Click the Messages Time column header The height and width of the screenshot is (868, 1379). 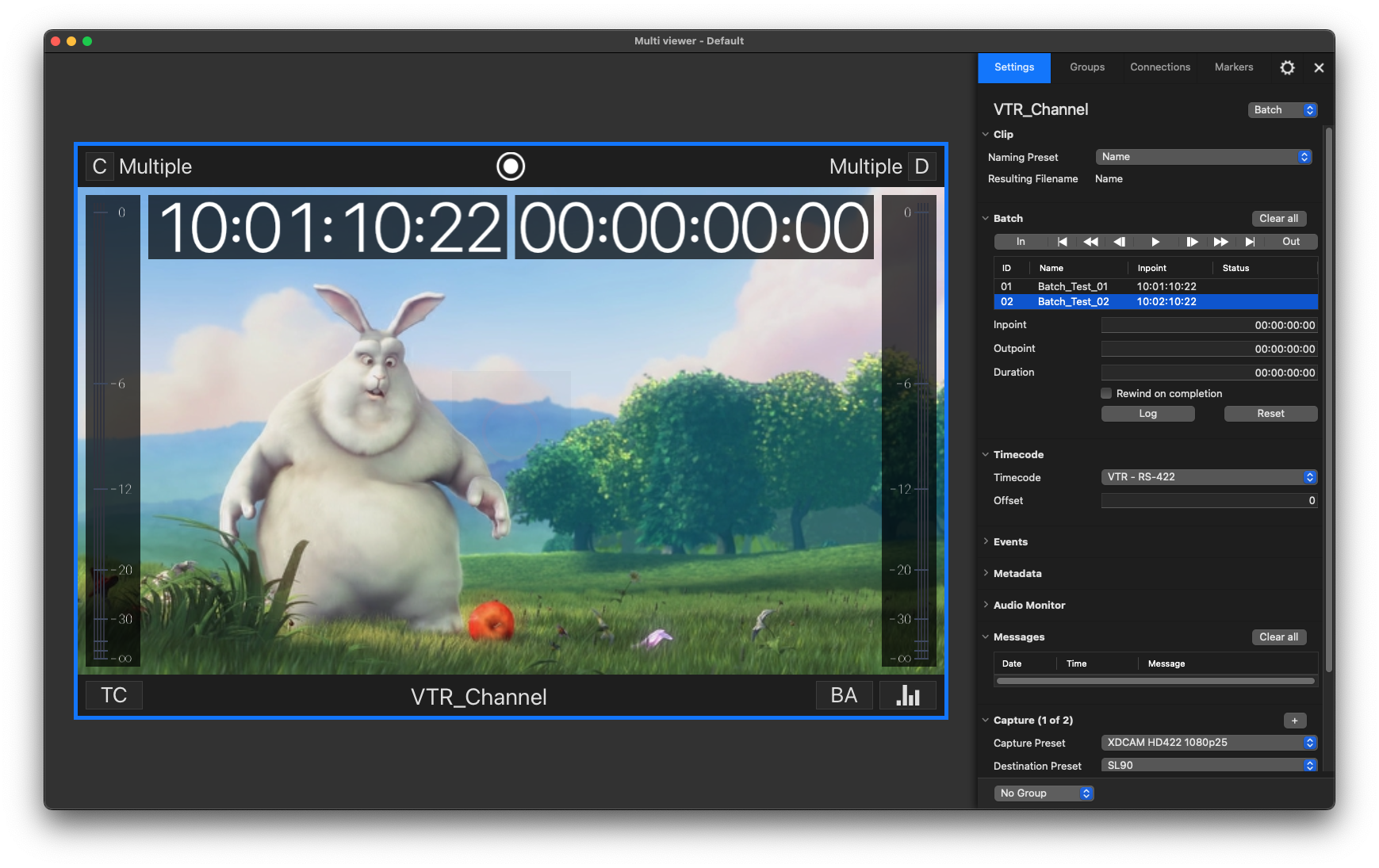[1097, 664]
